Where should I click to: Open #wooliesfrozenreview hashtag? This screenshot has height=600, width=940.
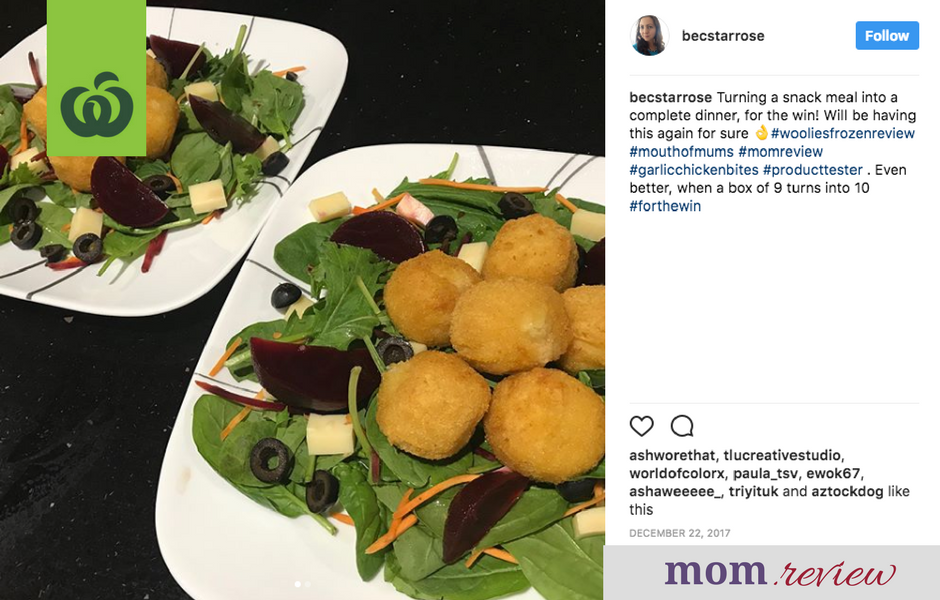(842, 133)
